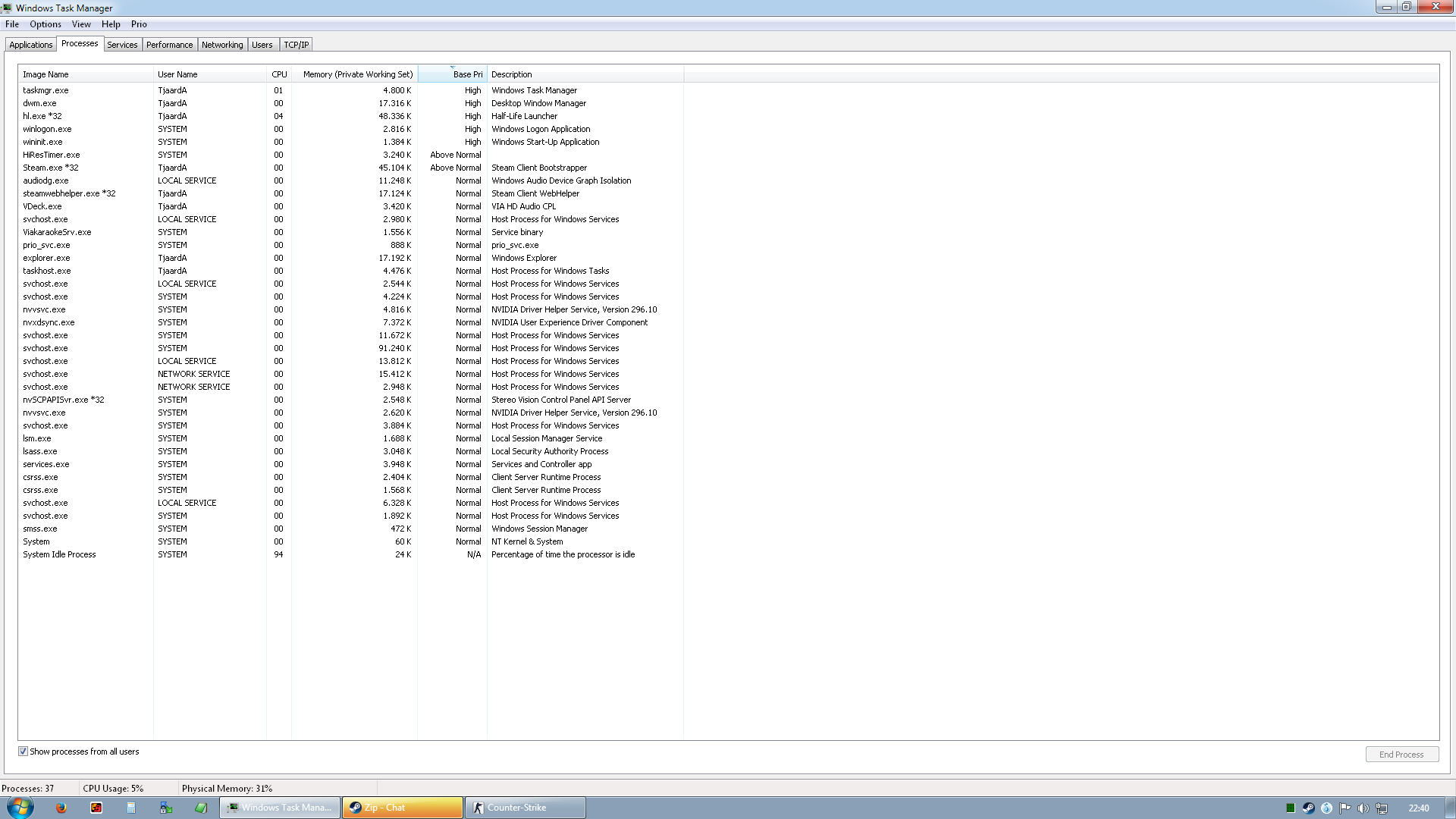Select the taskhost.exe process
The height and width of the screenshot is (819, 1456).
pos(350,271)
